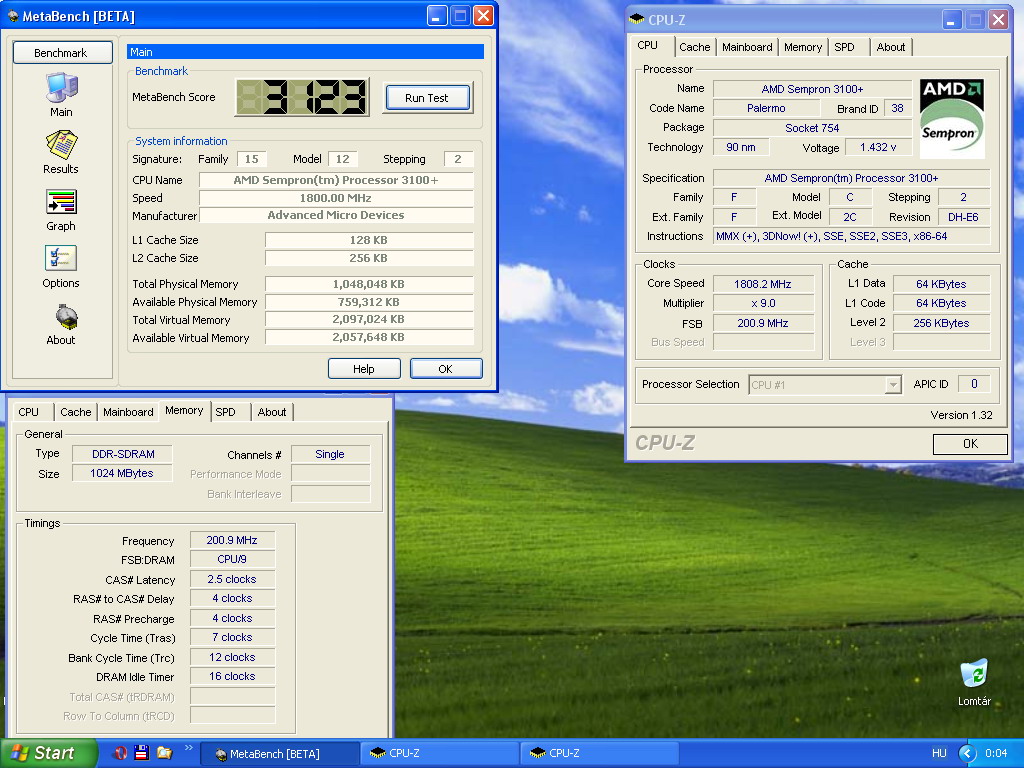Screen dimensions: 1024x768
Task: Click the Level 2 256 KBytes value
Action: pos(941,323)
